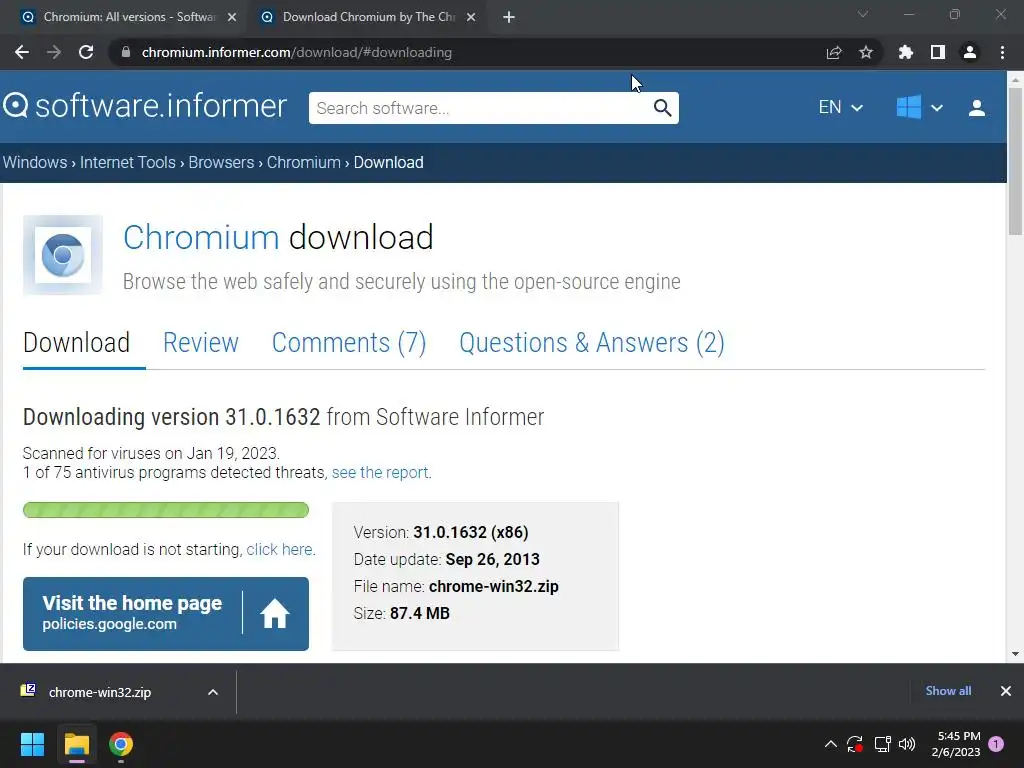
Task: Expand the Windows platform dropdown
Action: (x=920, y=107)
